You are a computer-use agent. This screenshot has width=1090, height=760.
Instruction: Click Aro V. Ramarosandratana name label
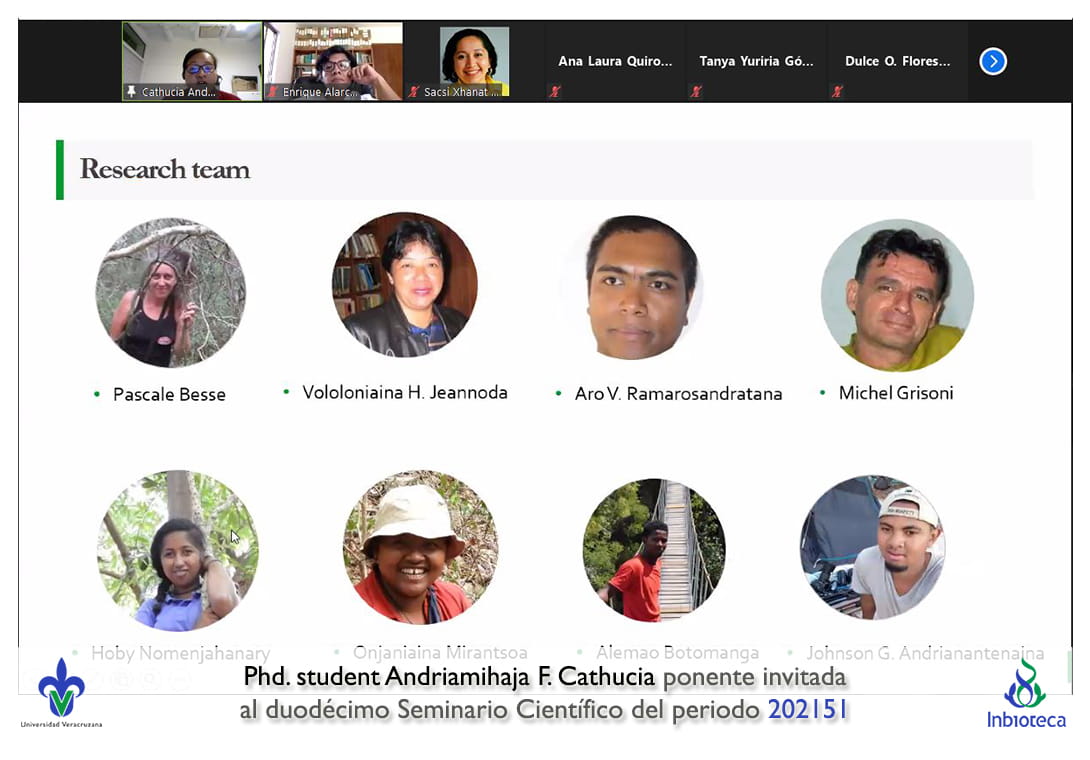(678, 394)
